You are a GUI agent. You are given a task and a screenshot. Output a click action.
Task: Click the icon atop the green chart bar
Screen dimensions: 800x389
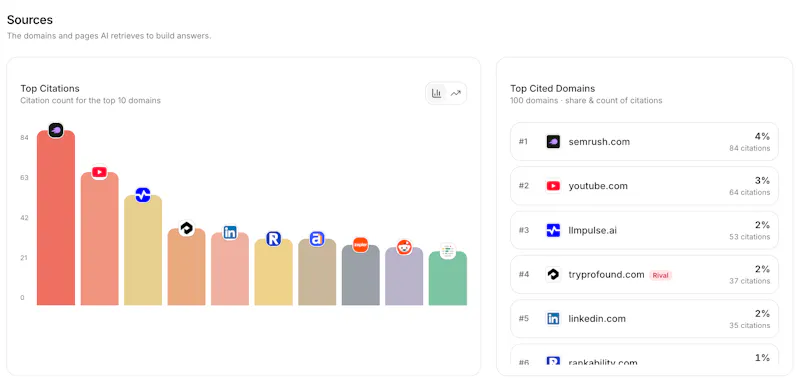(x=447, y=251)
